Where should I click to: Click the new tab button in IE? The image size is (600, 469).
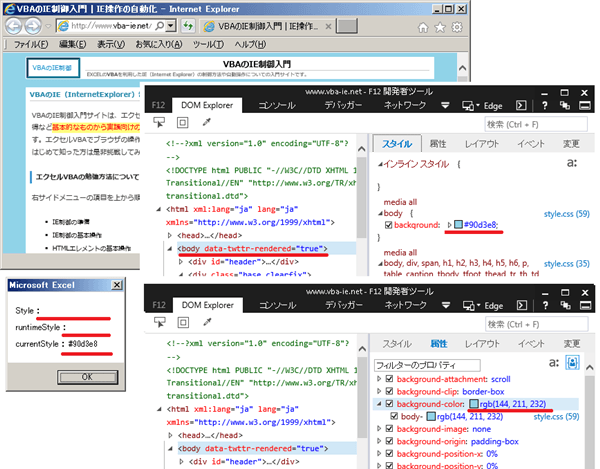click(347, 26)
